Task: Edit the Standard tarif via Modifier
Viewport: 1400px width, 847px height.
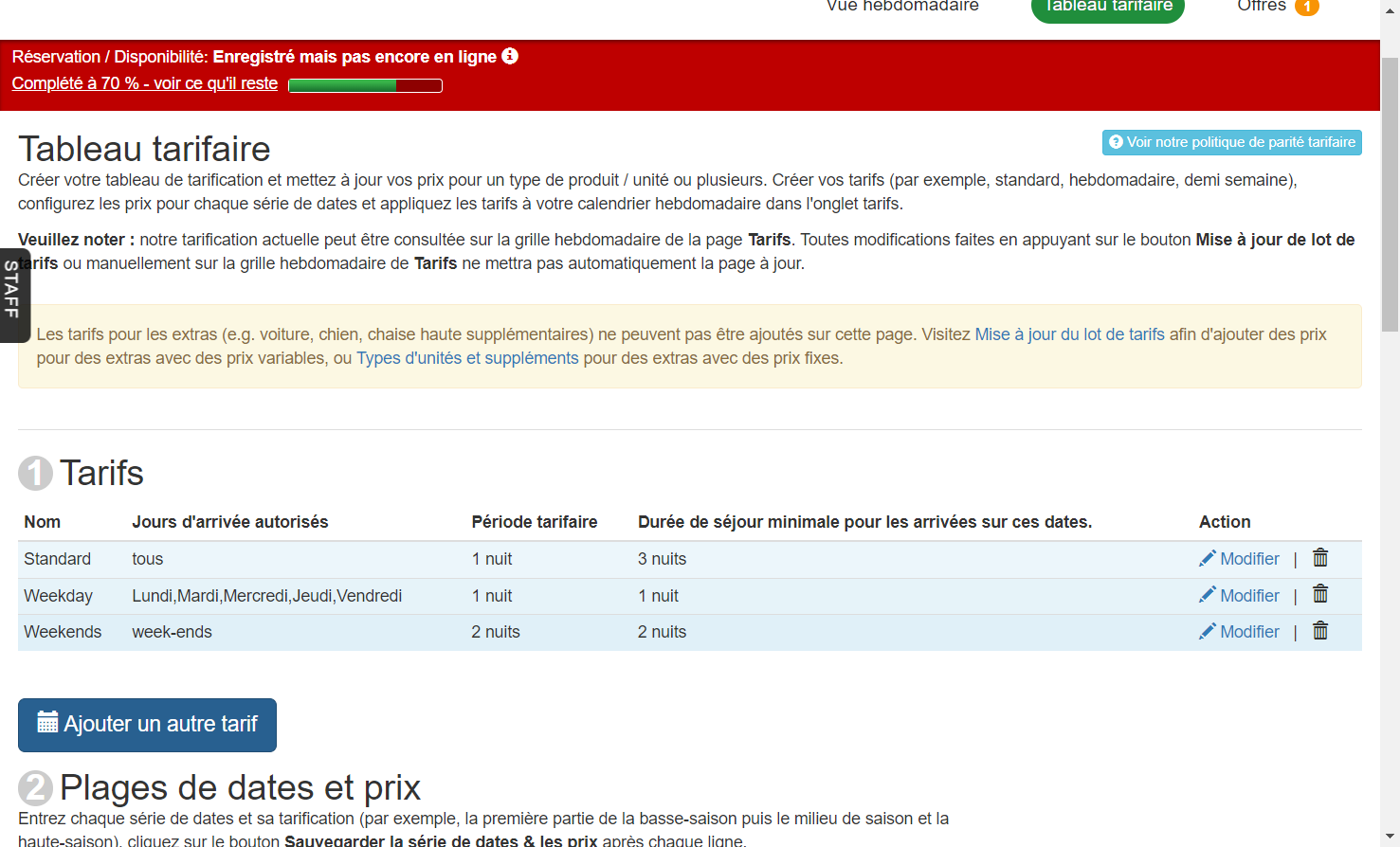Action: click(1240, 559)
